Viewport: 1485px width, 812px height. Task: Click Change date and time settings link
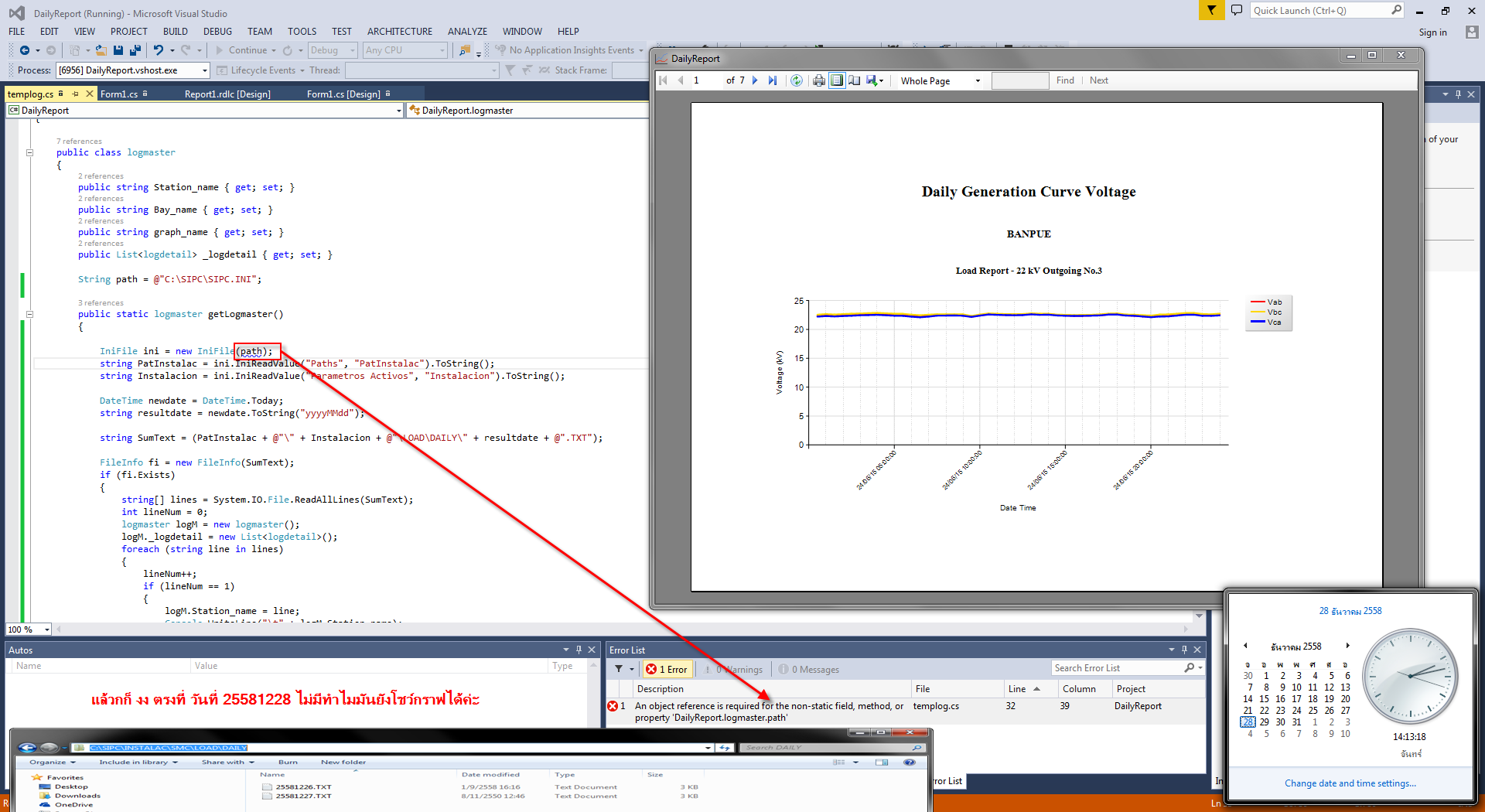coord(1350,783)
